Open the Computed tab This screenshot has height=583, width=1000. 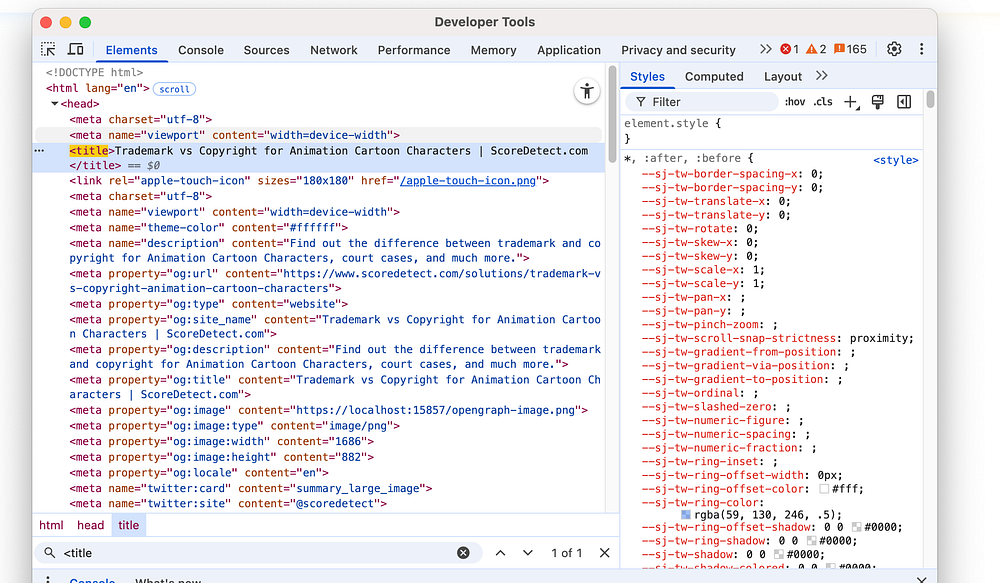pos(714,77)
